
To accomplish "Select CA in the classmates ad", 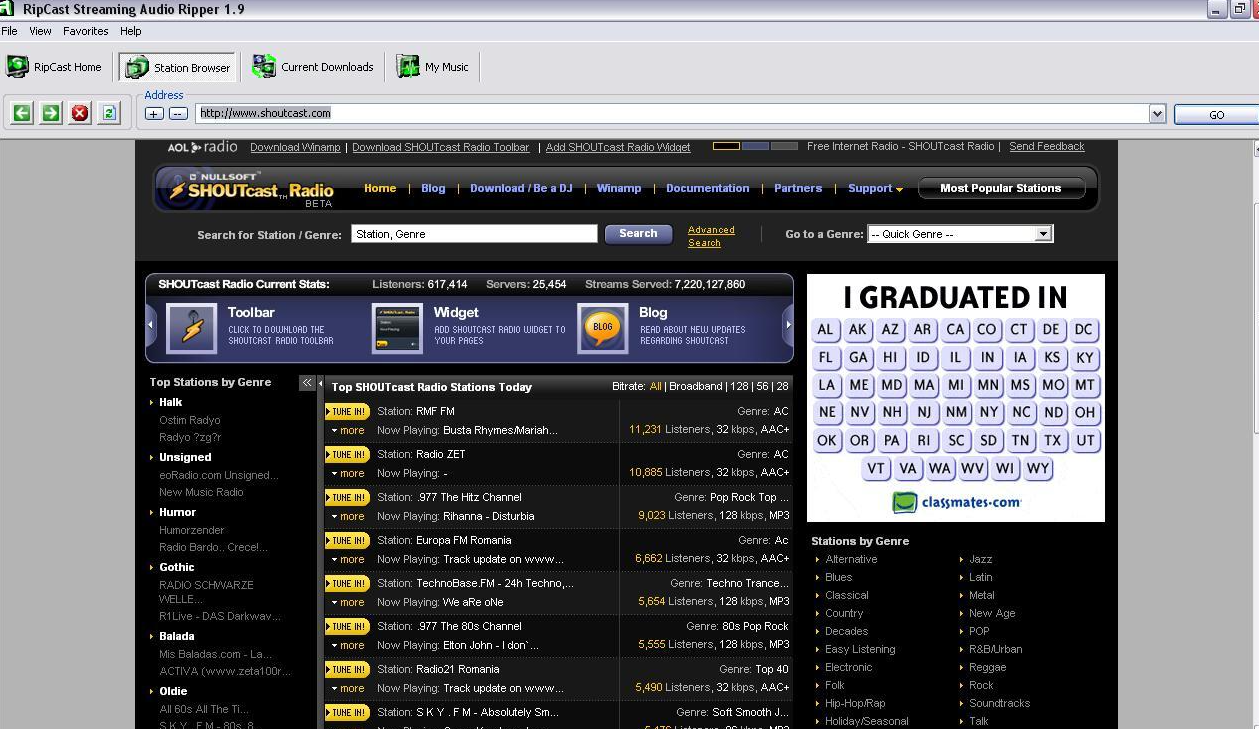I will [955, 329].
